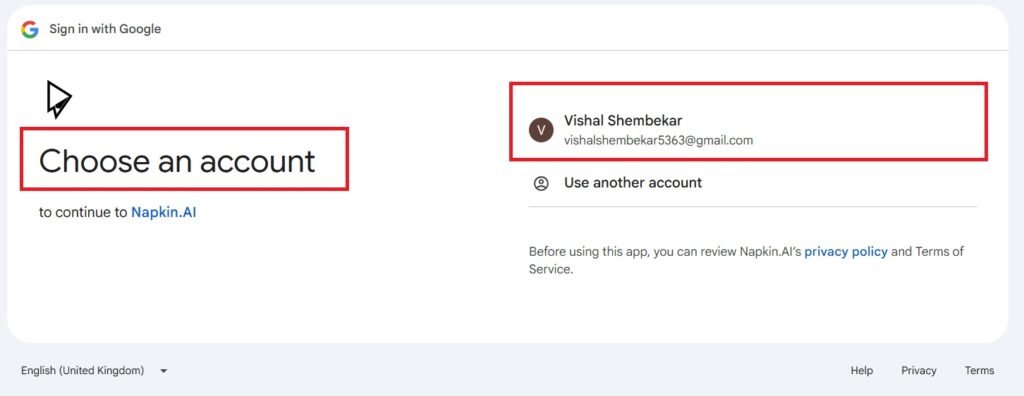Open the English (United Kingdom) language selector
Viewport: 1024px width, 396px height.
tap(94, 371)
